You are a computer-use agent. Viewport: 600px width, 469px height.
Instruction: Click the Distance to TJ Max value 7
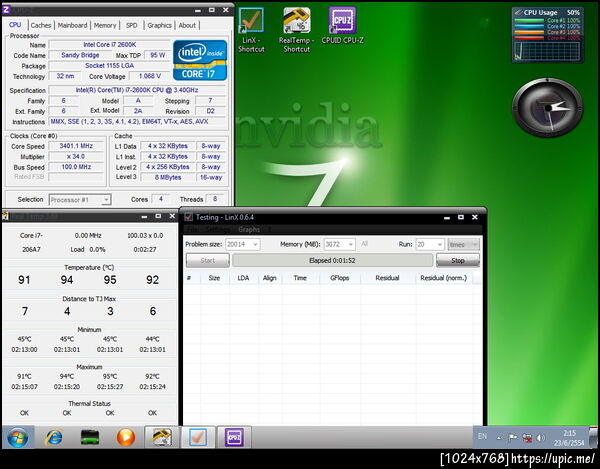pos(24,311)
